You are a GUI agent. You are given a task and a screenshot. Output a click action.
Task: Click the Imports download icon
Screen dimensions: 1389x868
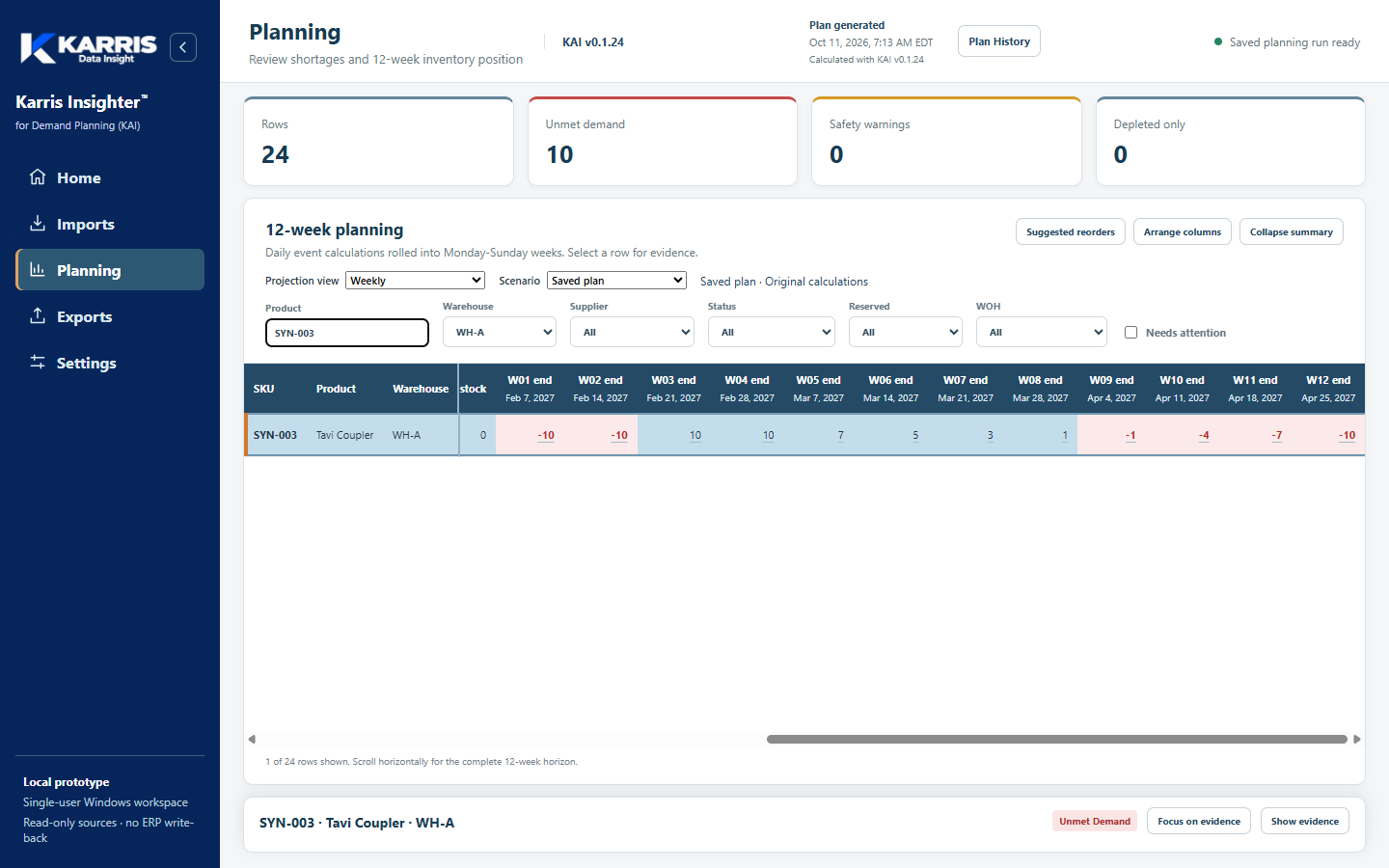coord(38,224)
